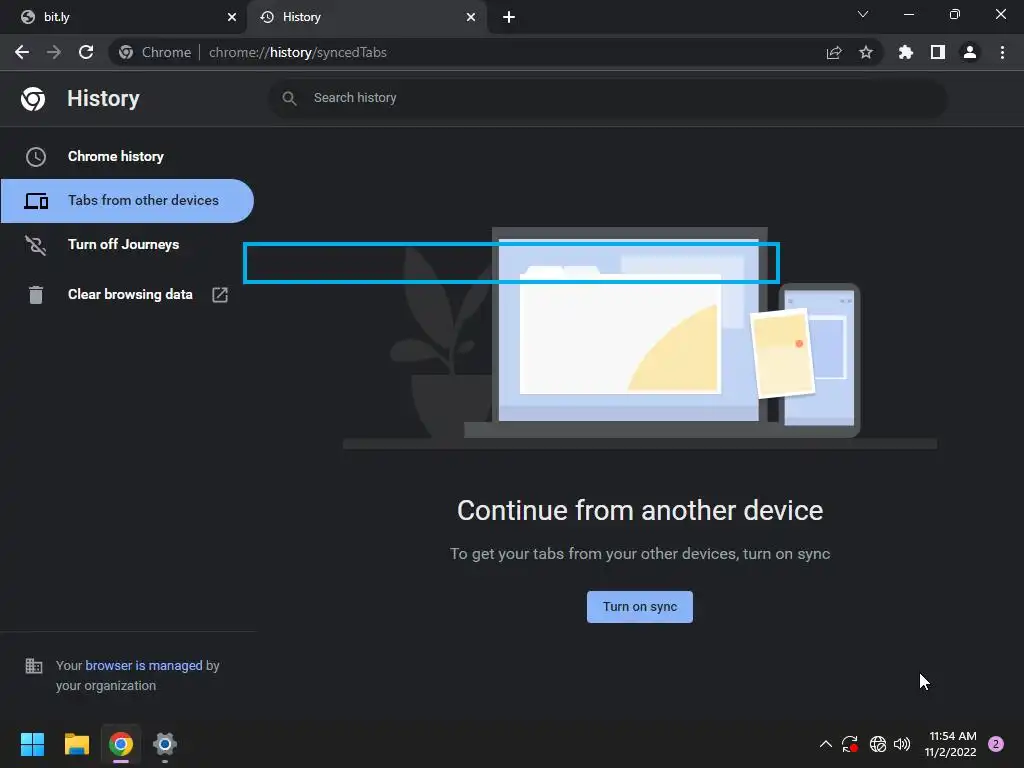Click the address bar URL
The width and height of the screenshot is (1024, 768).
pos(298,52)
